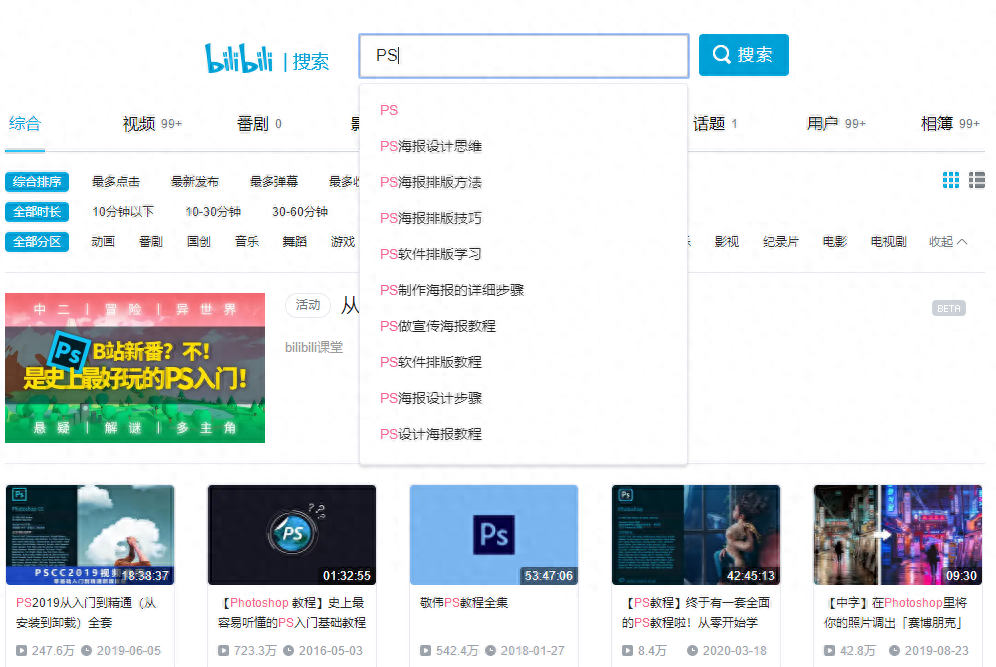Image resolution: width=996 pixels, height=667 pixels.
Task: Click clock icon beside 2016-05-03
Action: pyautogui.click(x=288, y=650)
